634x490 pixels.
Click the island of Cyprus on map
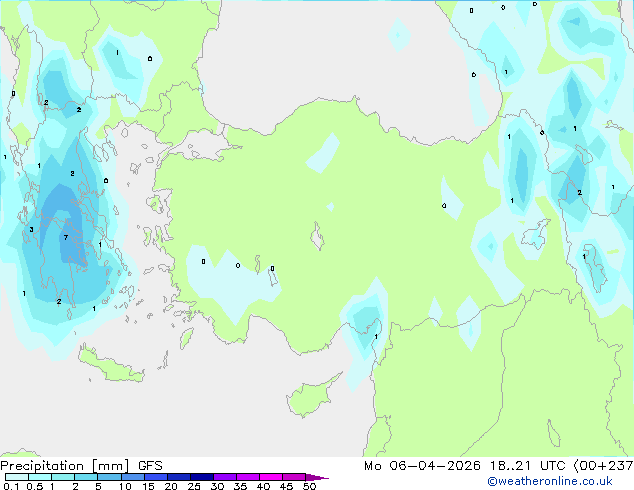[x=311, y=396]
